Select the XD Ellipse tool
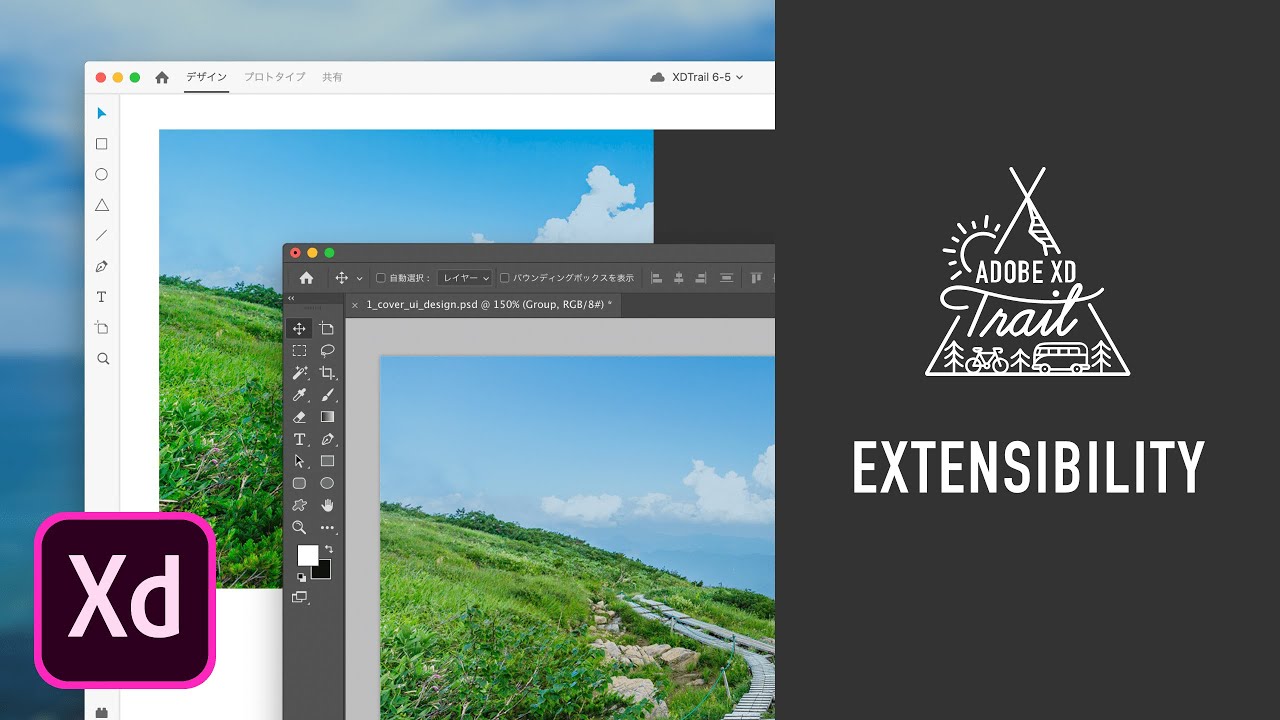This screenshot has height=720, width=1280. [101, 174]
